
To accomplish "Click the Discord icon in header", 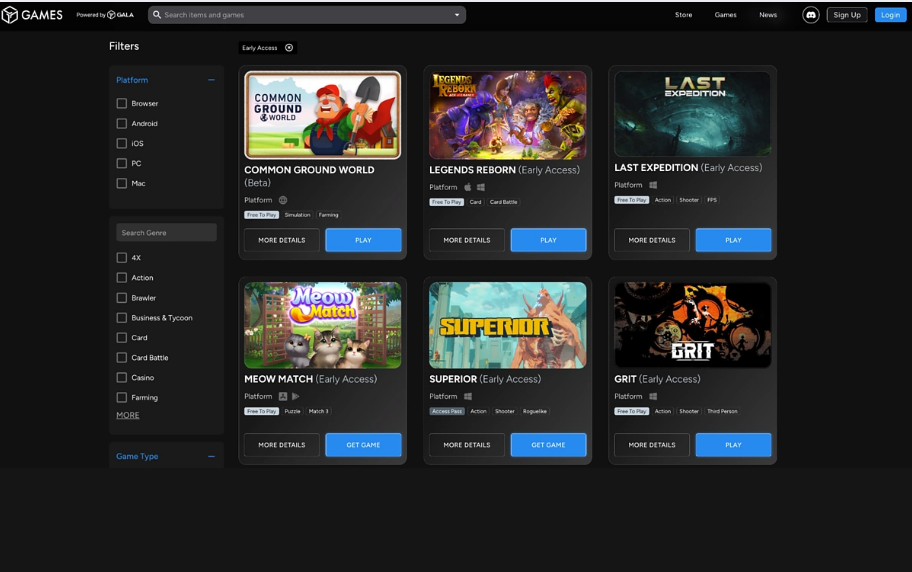I will coord(811,15).
